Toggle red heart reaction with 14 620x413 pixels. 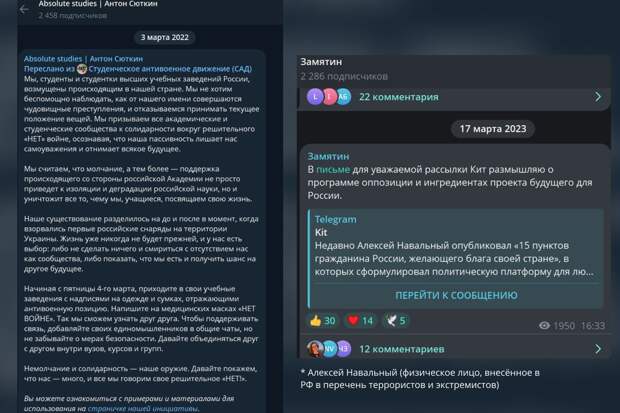pyautogui.click(x=359, y=321)
